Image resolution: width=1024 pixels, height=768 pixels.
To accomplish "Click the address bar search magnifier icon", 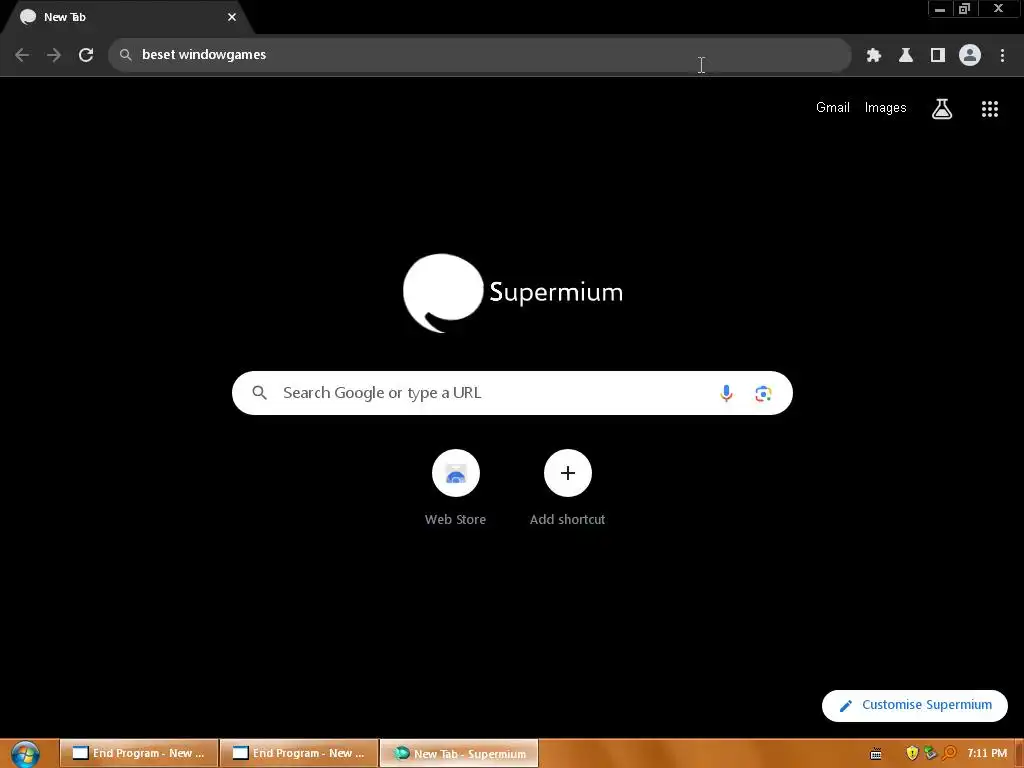I will [125, 55].
